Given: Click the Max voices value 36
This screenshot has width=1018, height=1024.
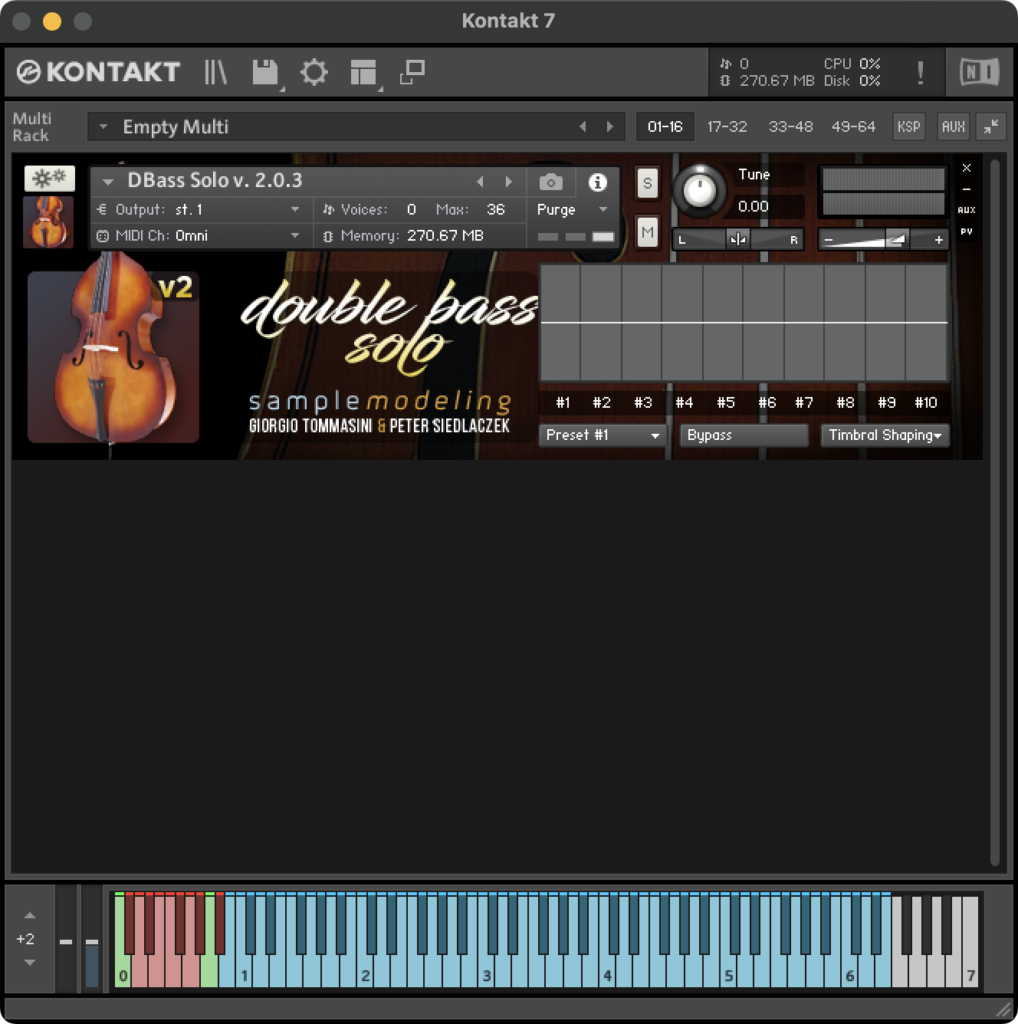Looking at the screenshot, I should click(x=496, y=210).
